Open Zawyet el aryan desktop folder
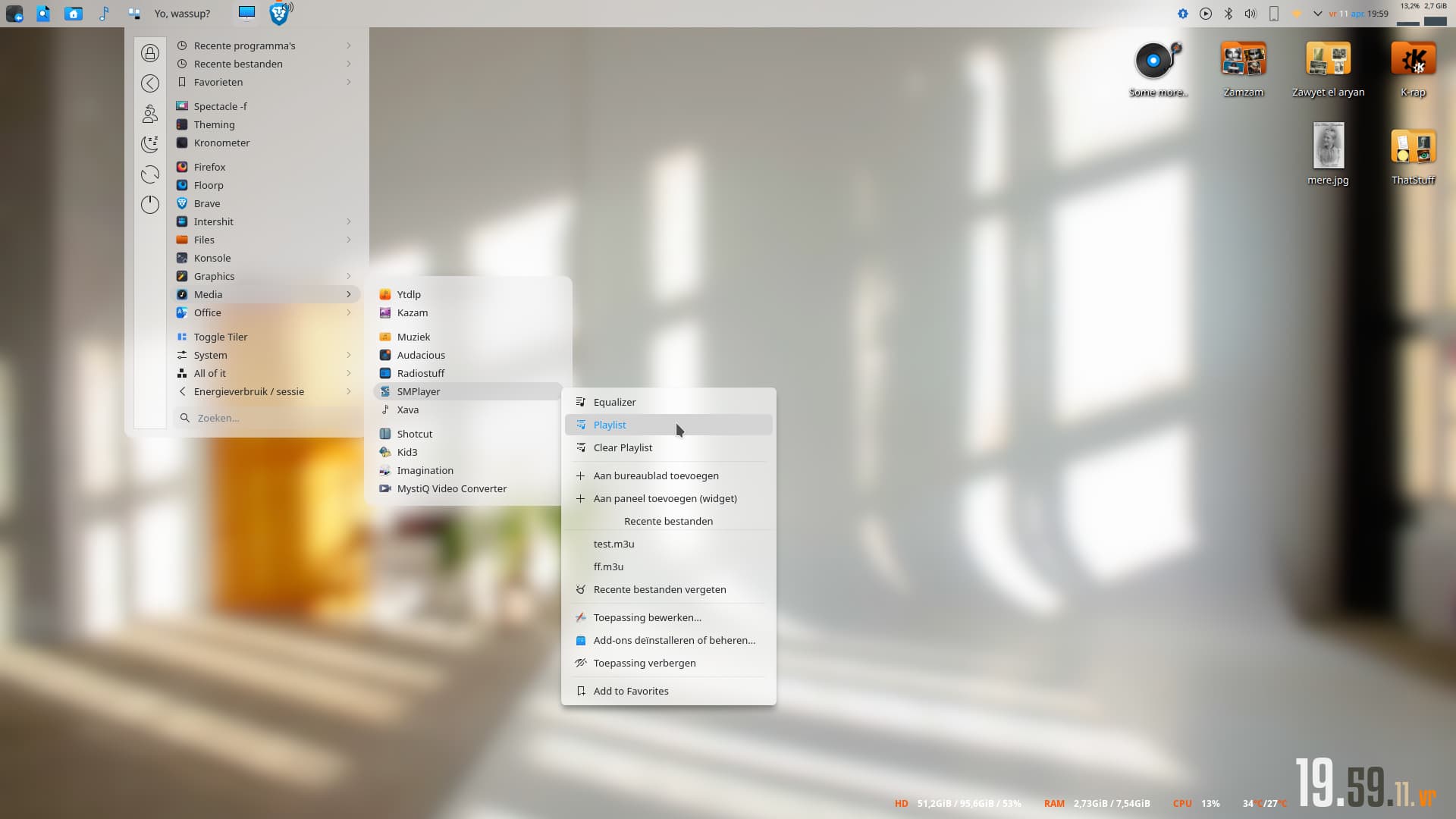The width and height of the screenshot is (1456, 819). click(x=1328, y=70)
